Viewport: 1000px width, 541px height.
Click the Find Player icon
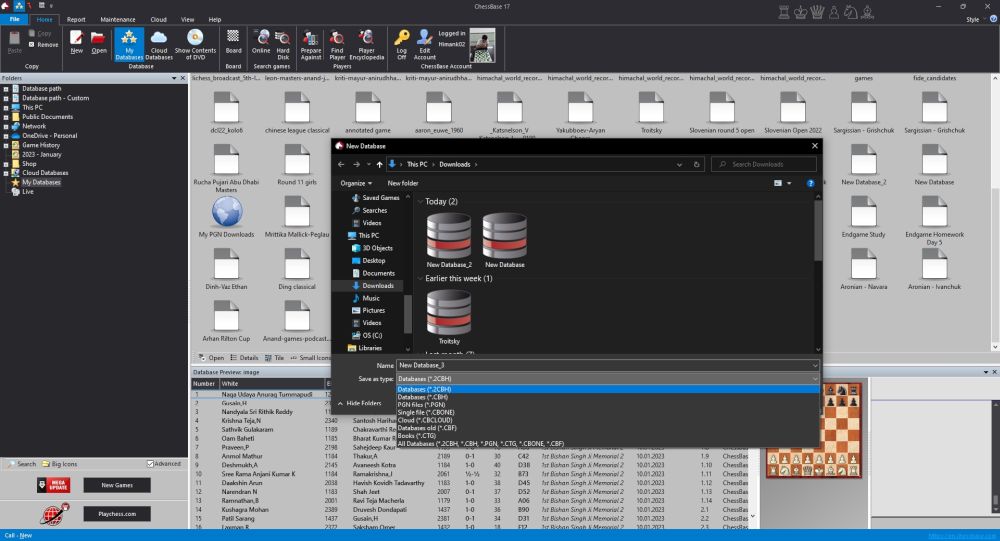337,43
